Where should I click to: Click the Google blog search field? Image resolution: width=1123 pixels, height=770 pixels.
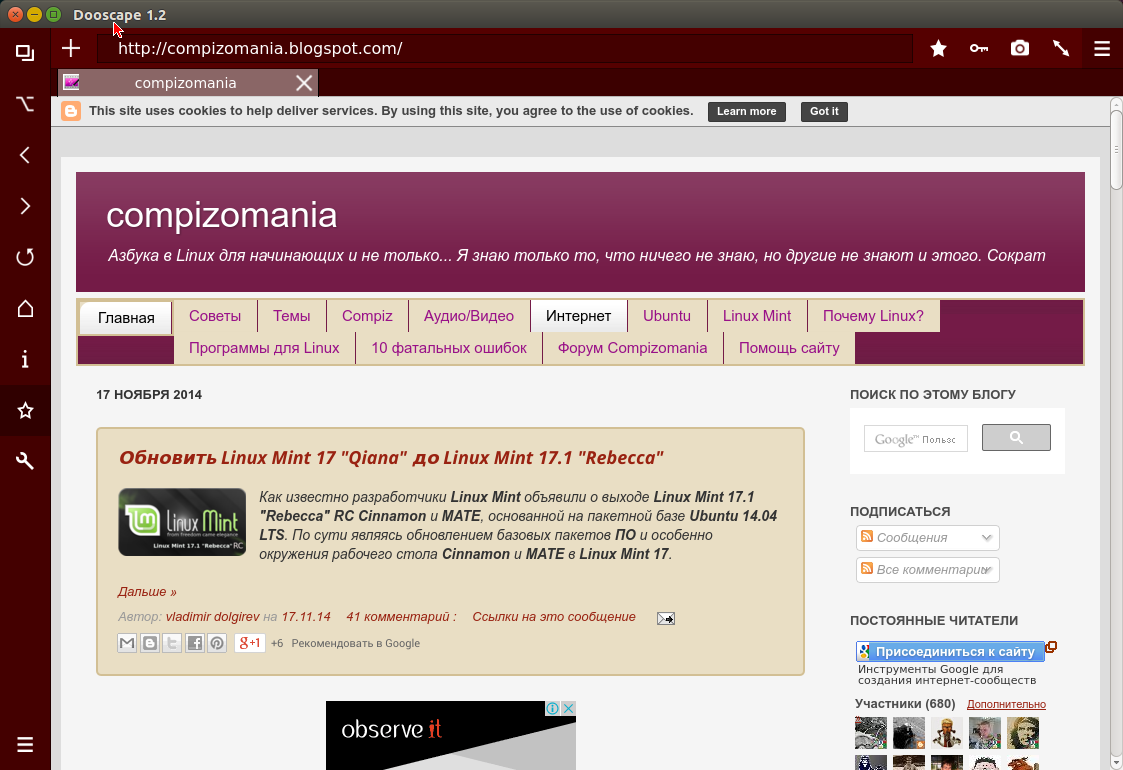[916, 439]
